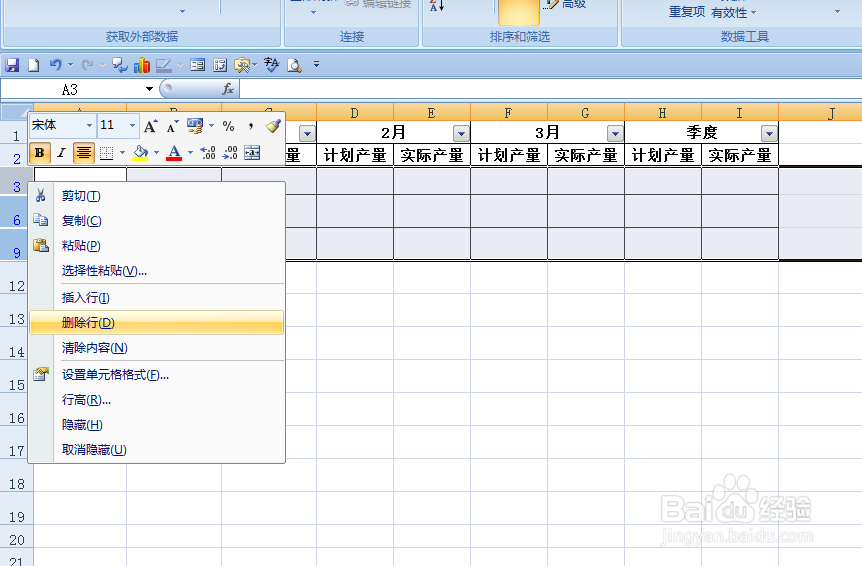The height and width of the screenshot is (566, 862).
Task: Run the Chinese character conversion icon
Action: click(x=271, y=65)
